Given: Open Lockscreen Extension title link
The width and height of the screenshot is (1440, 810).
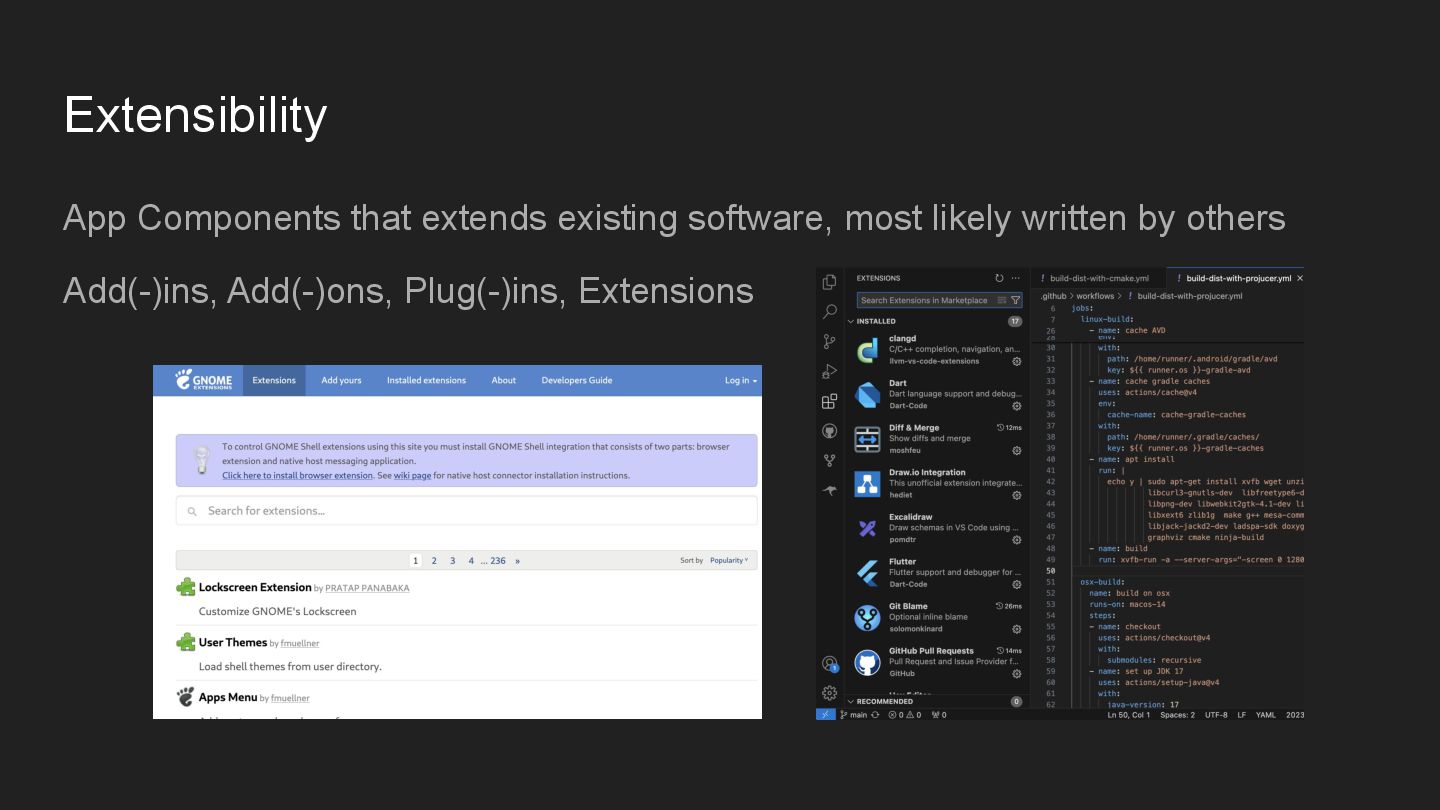Looking at the screenshot, I should (x=255, y=587).
